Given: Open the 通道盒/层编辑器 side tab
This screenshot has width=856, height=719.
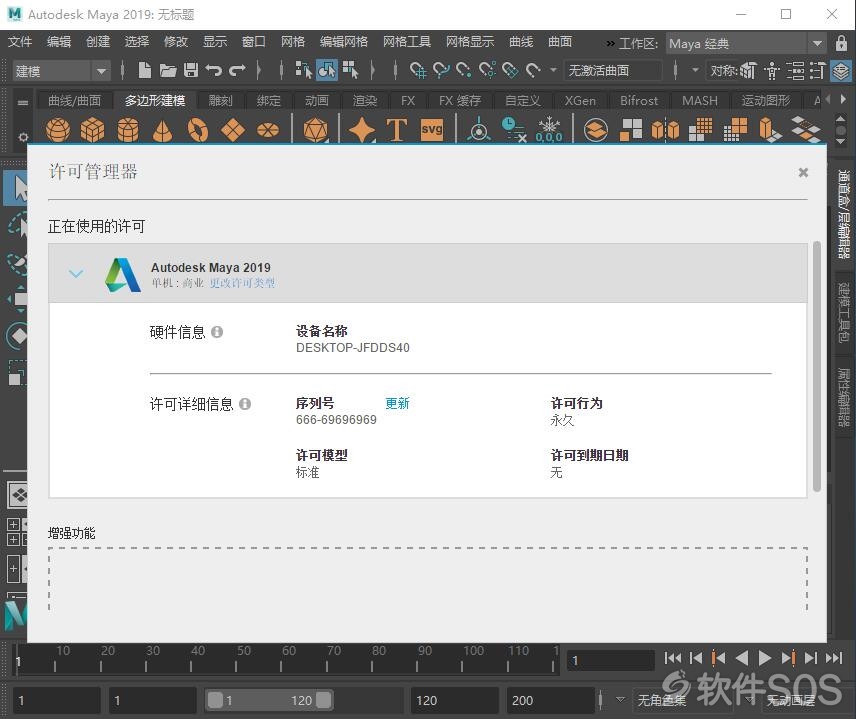Looking at the screenshot, I should pos(845,214).
